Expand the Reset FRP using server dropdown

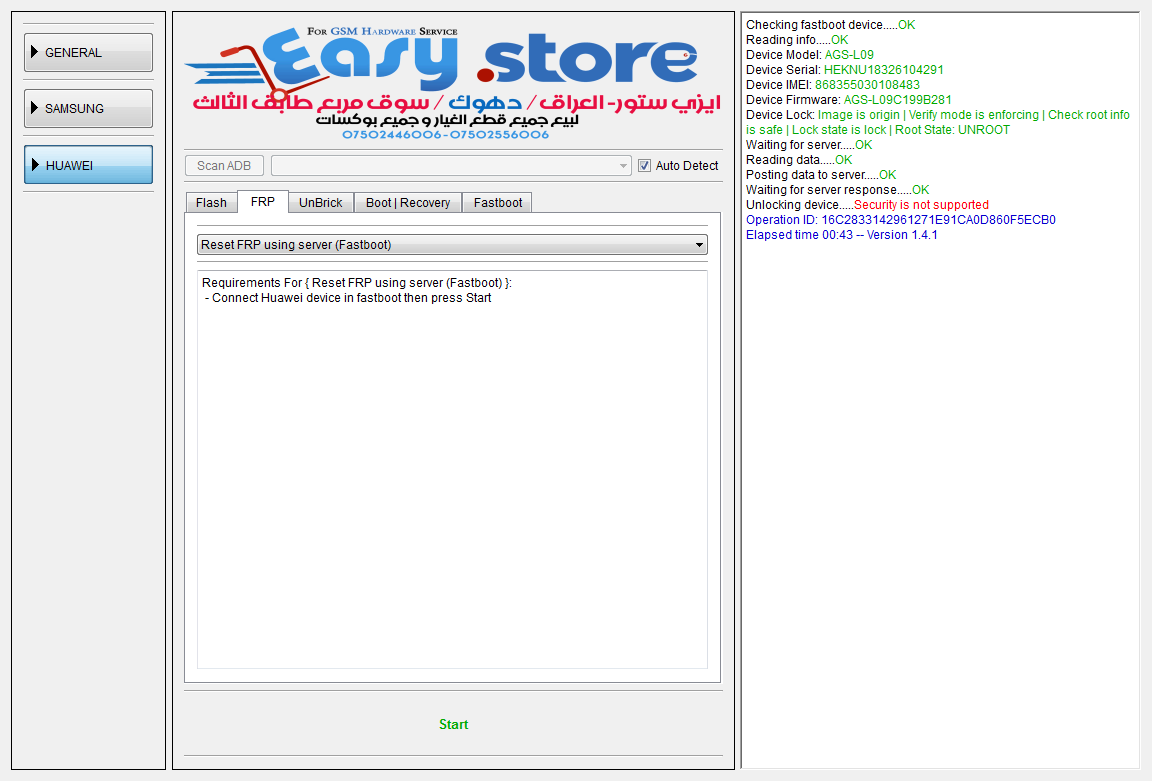pos(452,245)
